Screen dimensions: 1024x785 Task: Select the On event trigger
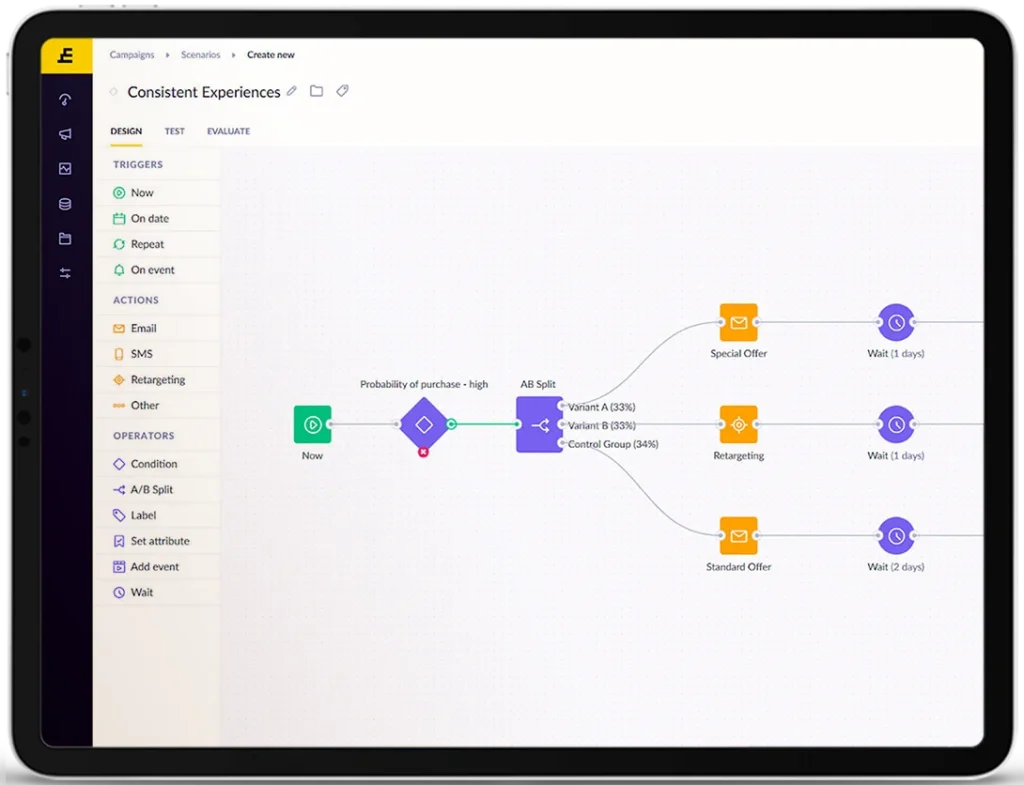157,270
